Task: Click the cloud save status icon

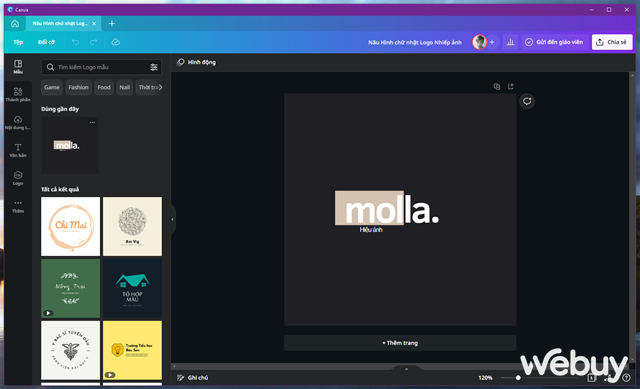Action: click(116, 42)
